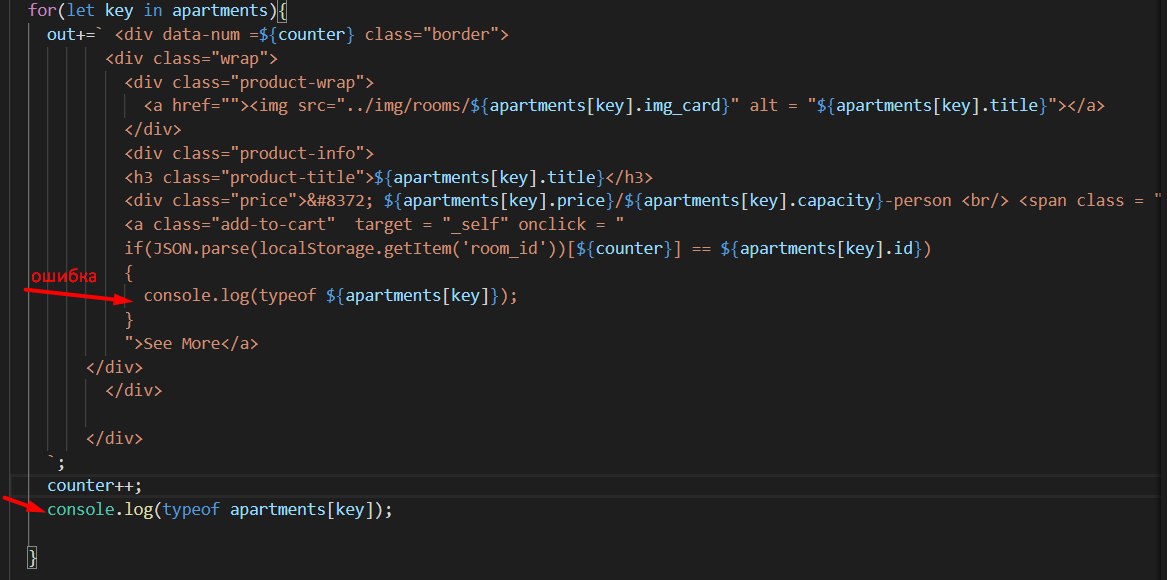Image resolution: width=1167 pixels, height=580 pixels.
Task: Click the '<div class="product-info">' line
Action: pos(249,153)
